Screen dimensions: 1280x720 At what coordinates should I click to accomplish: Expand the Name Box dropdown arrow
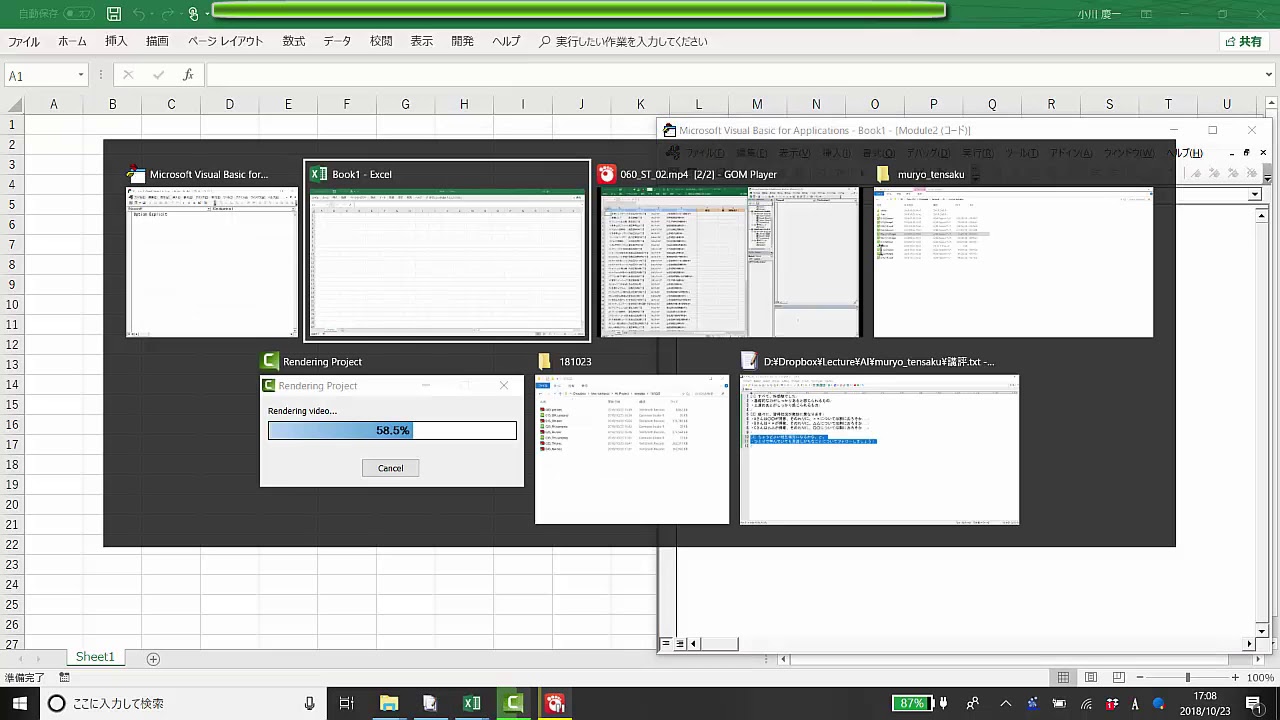81,76
